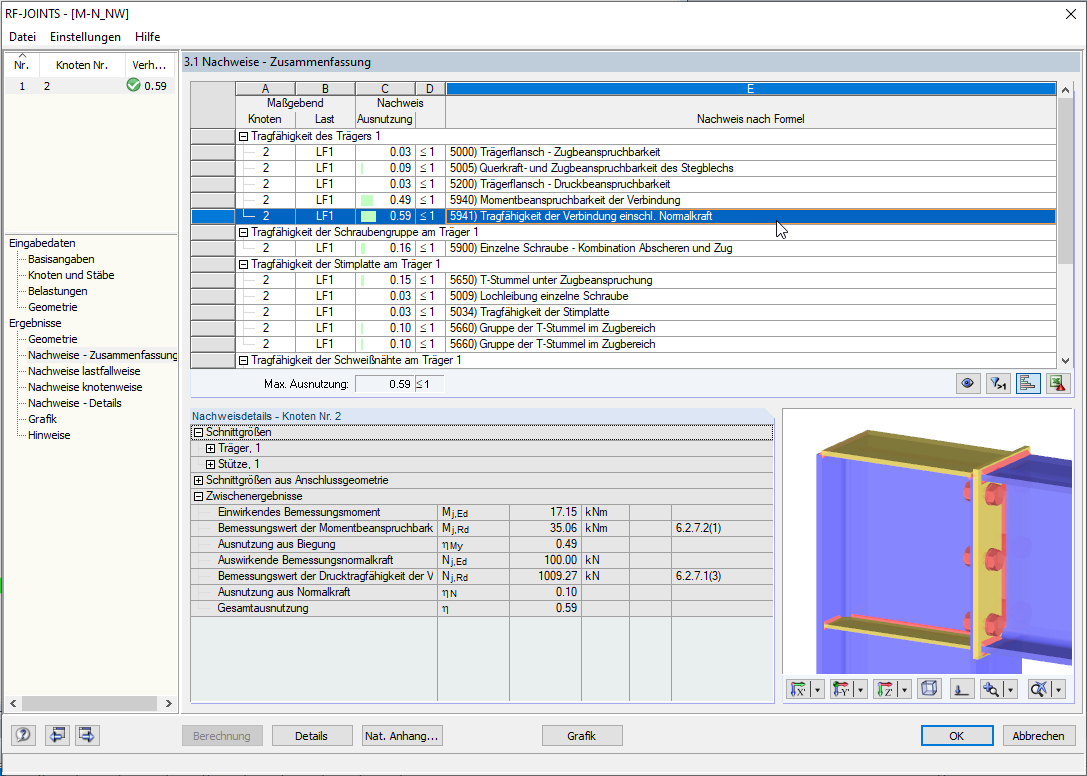
Task: Collapse the Zwischenergebnisse section
Action: tap(198, 497)
